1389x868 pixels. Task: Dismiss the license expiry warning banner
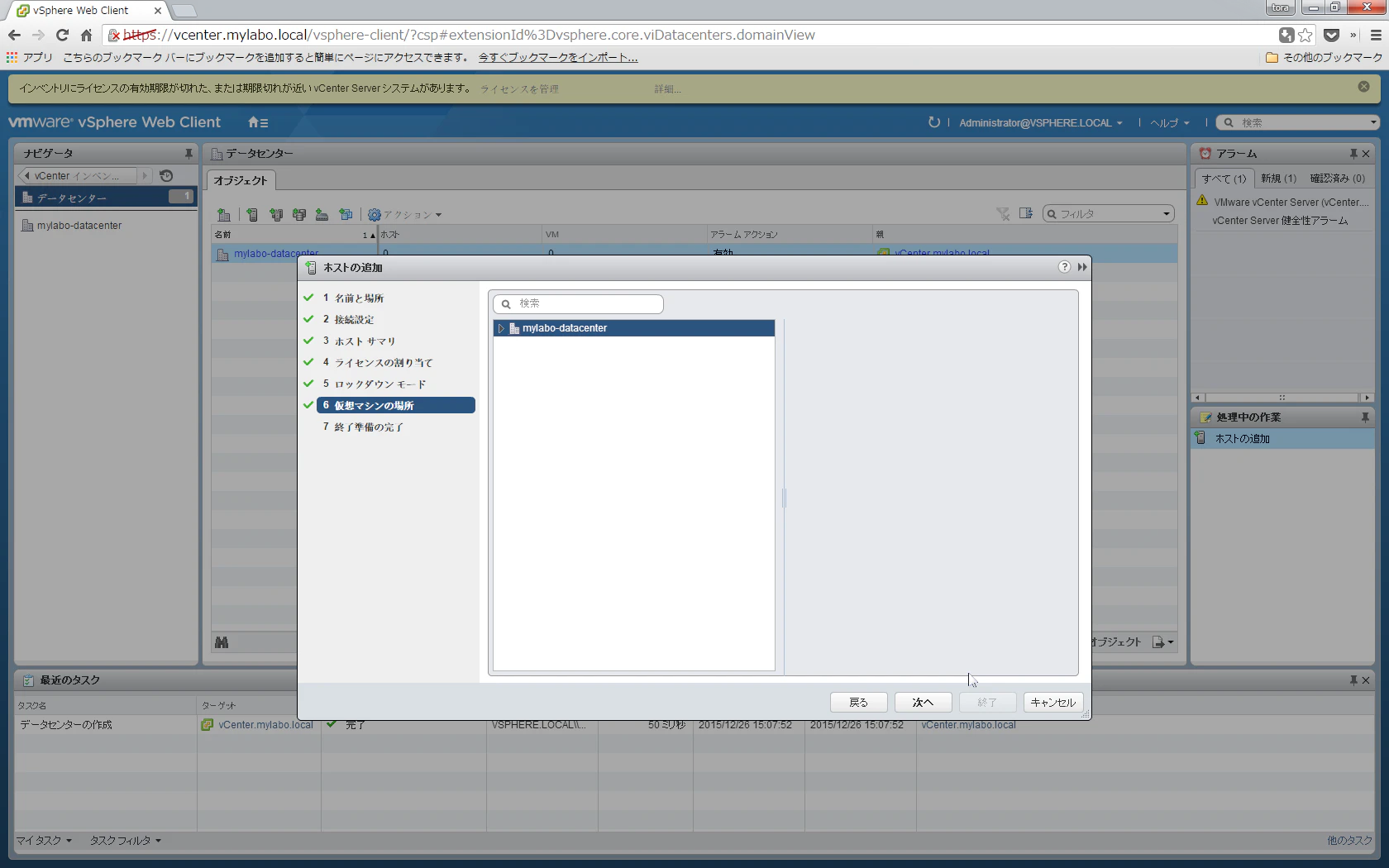[1363, 87]
